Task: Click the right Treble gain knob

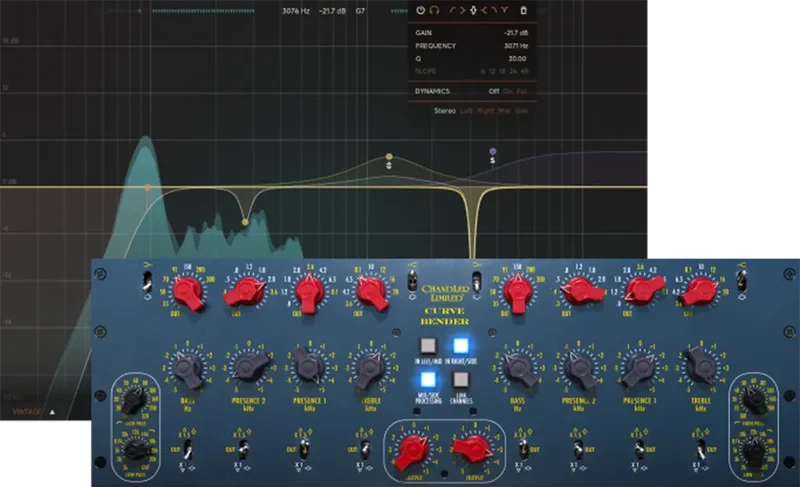Action: pos(702,365)
